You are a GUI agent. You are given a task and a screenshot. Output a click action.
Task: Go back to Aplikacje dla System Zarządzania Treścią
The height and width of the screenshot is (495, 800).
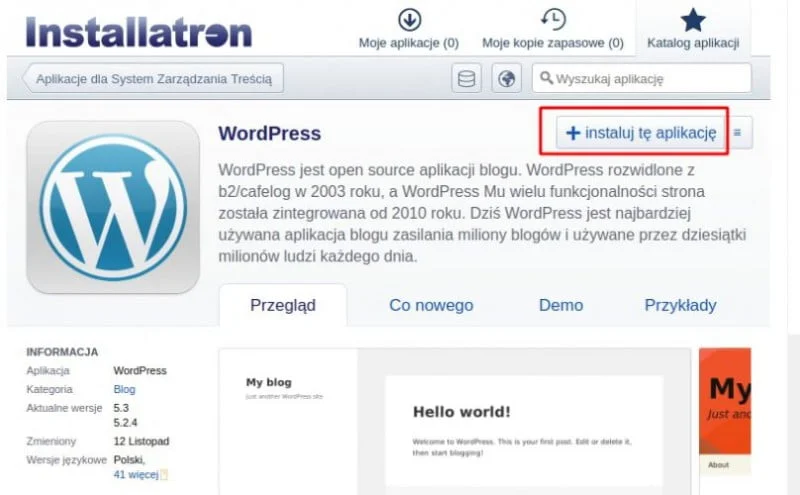[x=153, y=79]
